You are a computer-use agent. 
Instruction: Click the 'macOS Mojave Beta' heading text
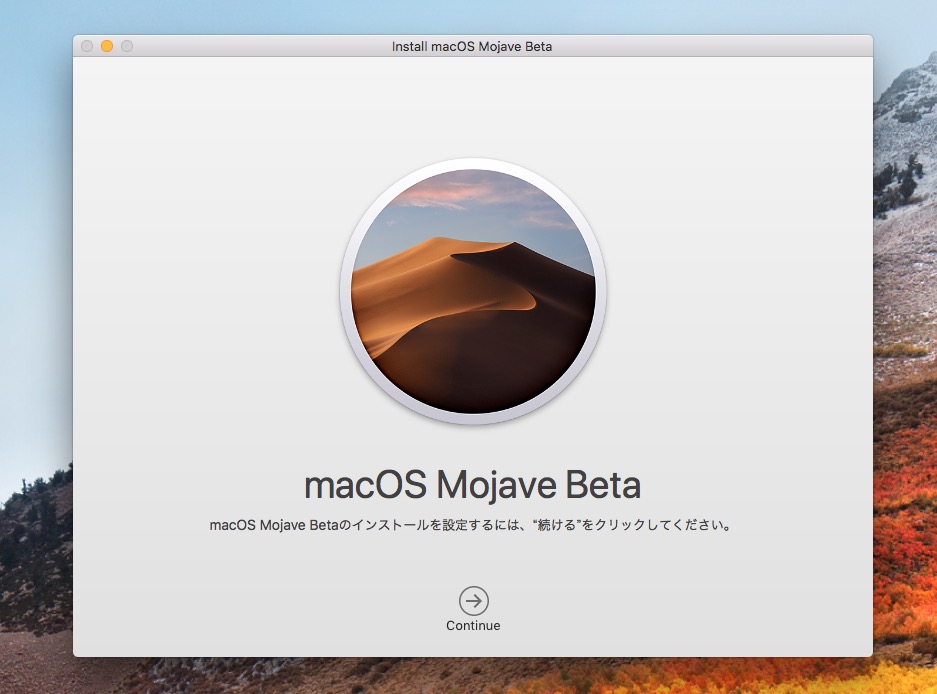473,484
